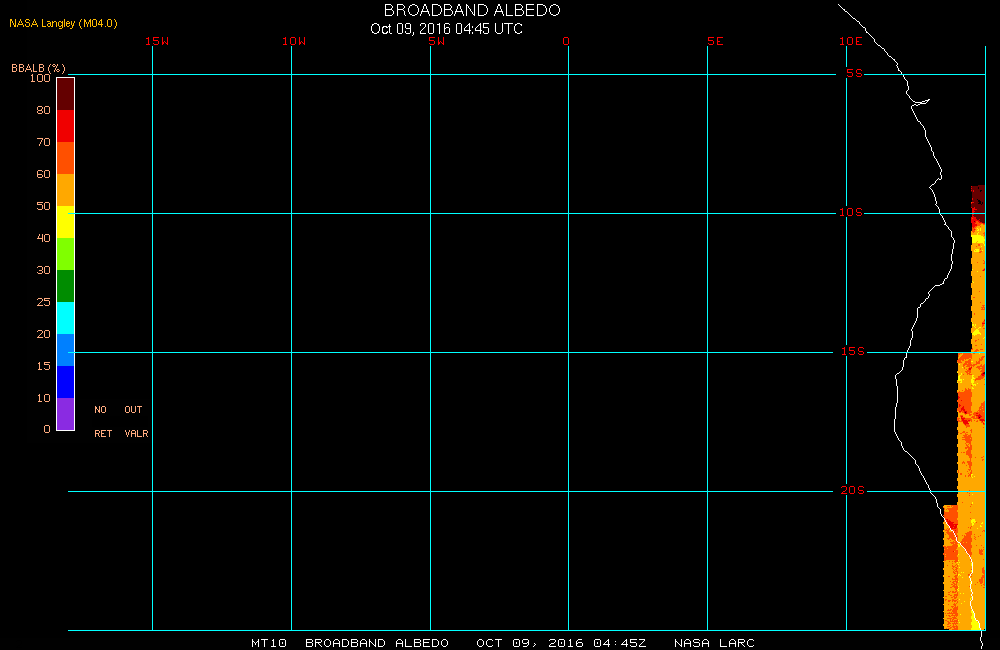Click the deep blue 10-15 legend swatch
The height and width of the screenshot is (650, 1000).
(66, 381)
